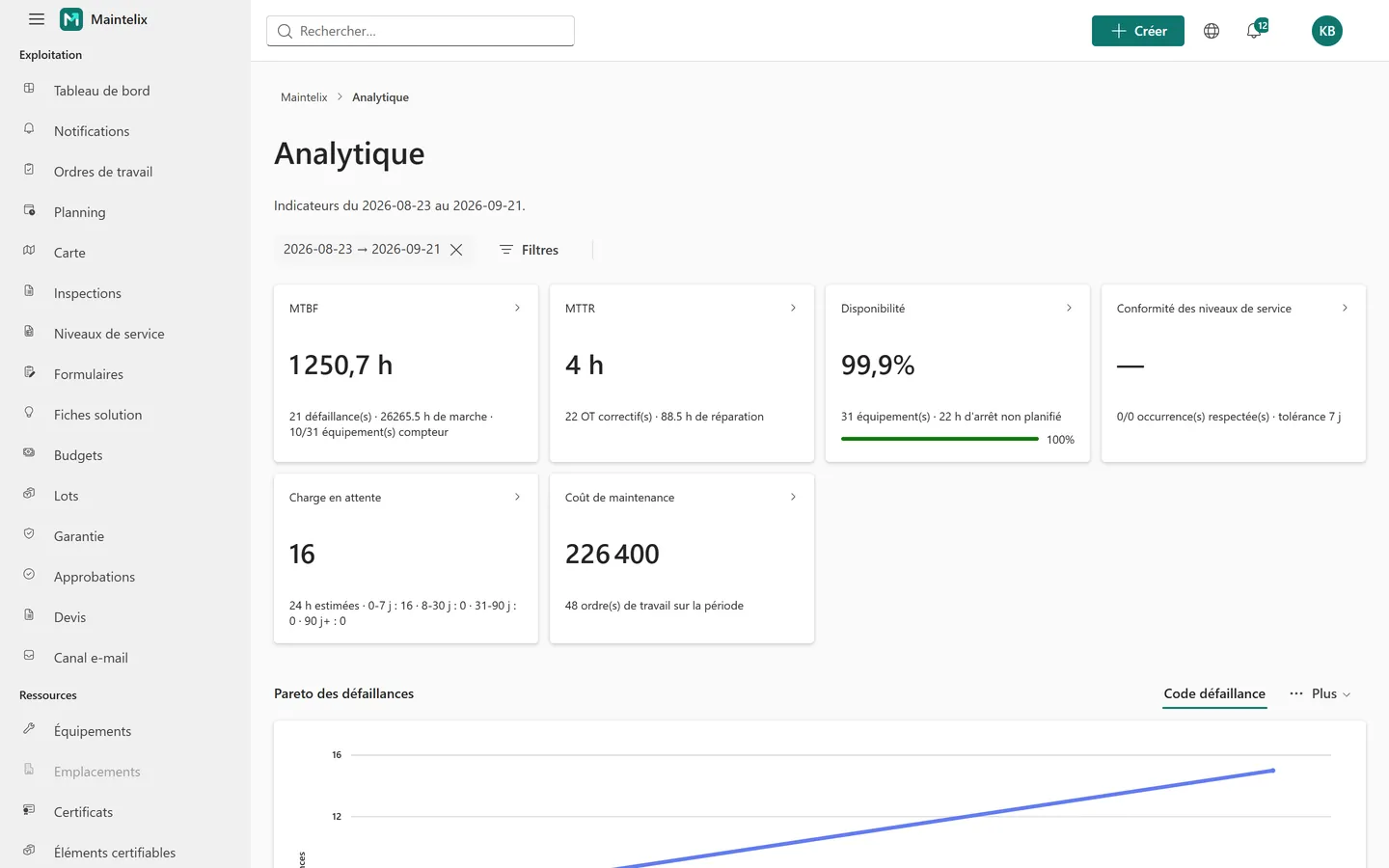Expand the MTBF card chevron
Image resolution: width=1389 pixels, height=868 pixels.
coord(517,308)
